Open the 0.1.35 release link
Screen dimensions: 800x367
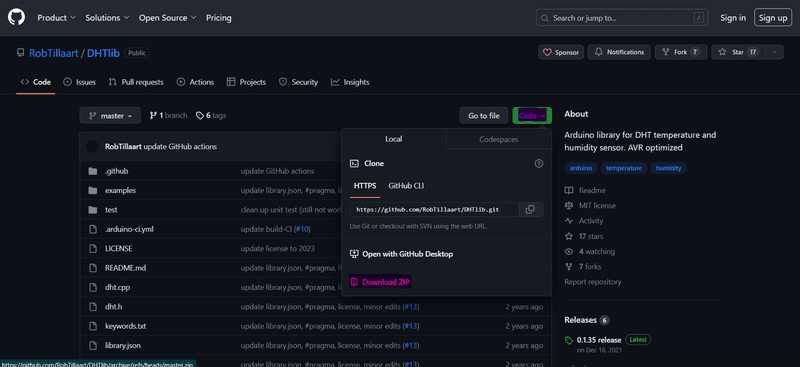599,340
